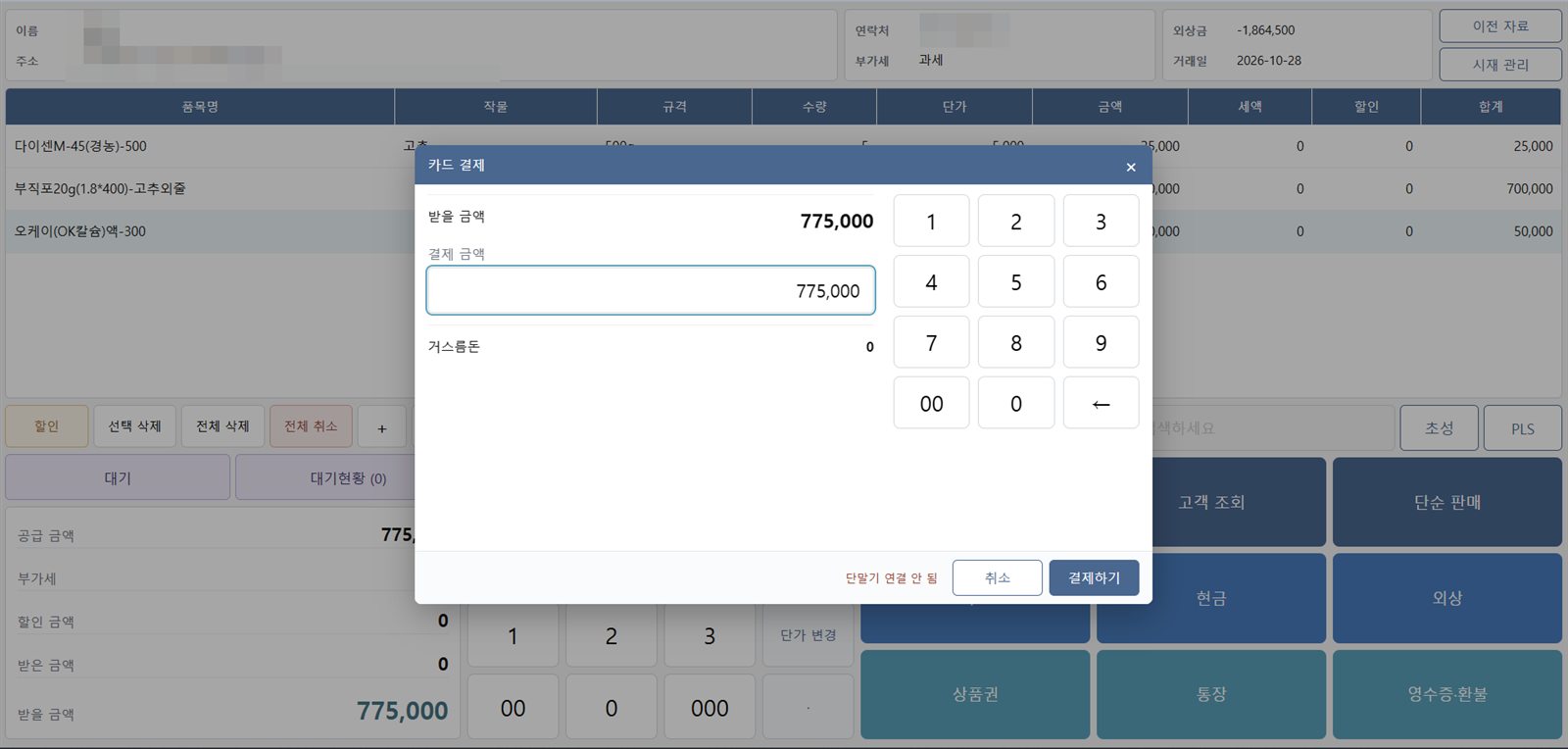Choose 통장 payment method
Image resolution: width=1568 pixels, height=749 pixels.
pos(1211,694)
